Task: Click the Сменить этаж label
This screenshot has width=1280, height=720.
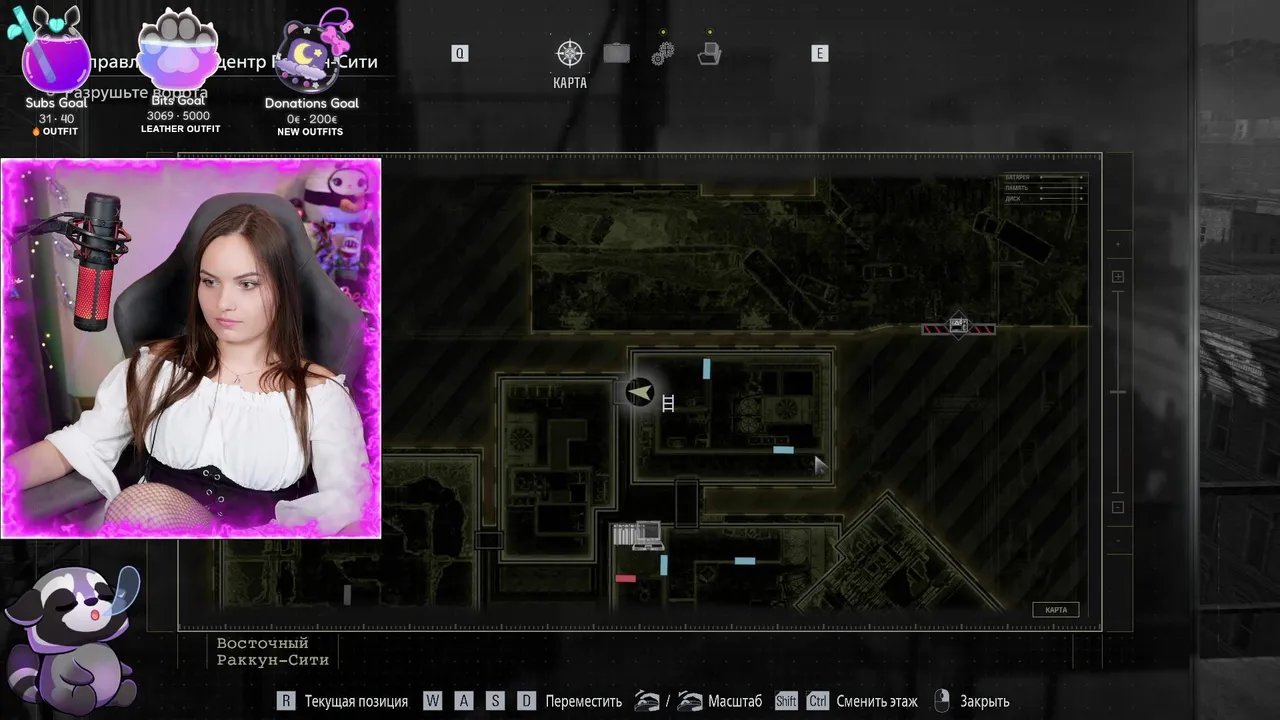Action: tap(877, 702)
